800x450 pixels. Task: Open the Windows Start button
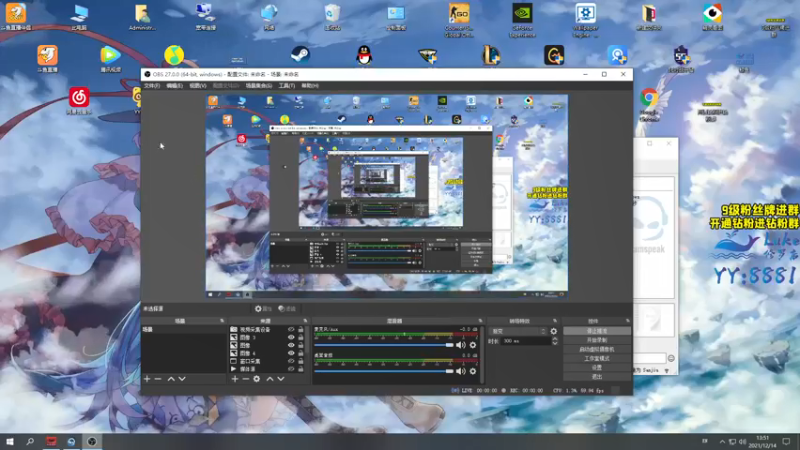(10, 441)
